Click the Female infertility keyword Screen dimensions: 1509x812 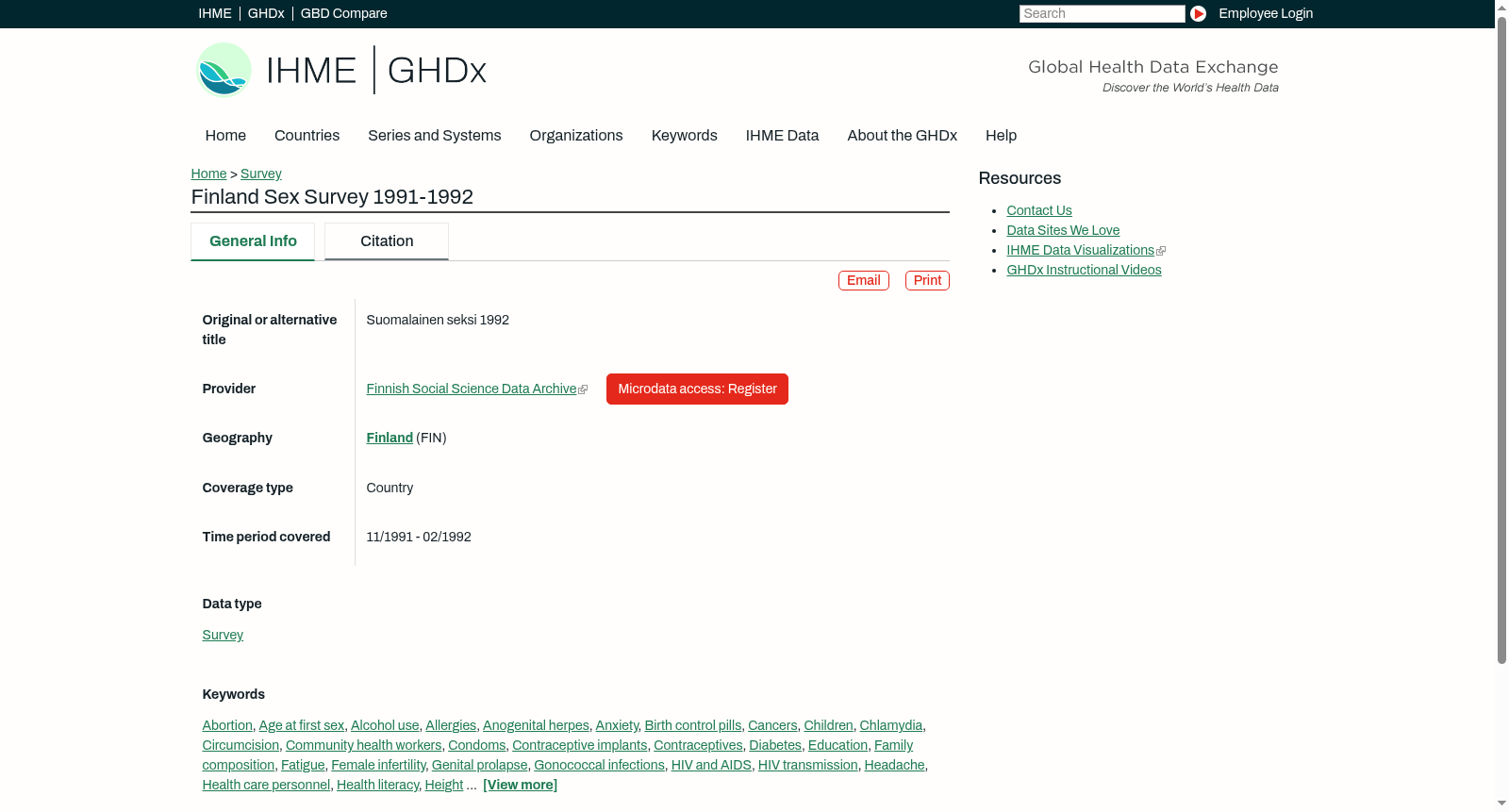(378, 765)
